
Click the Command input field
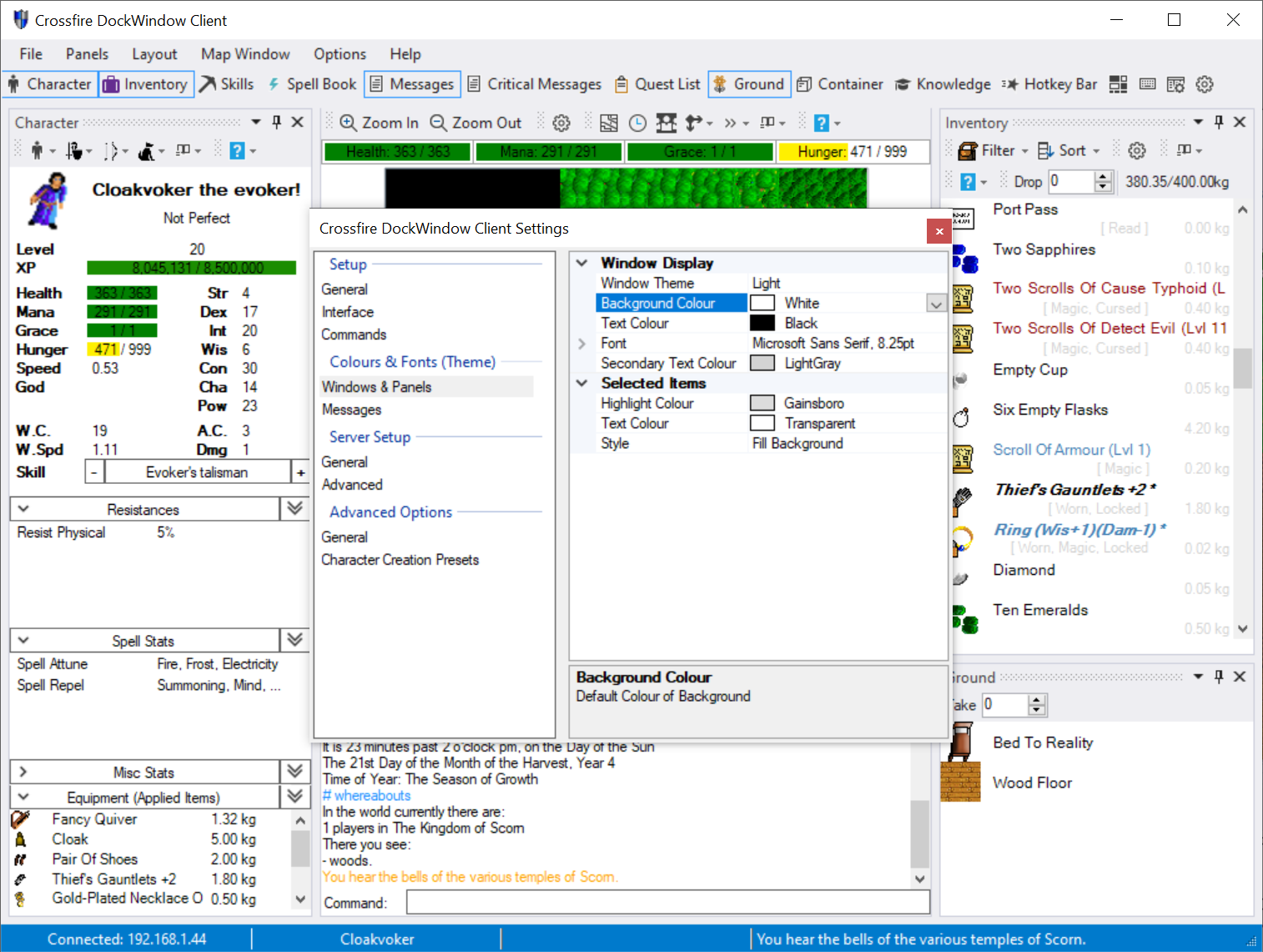point(668,902)
